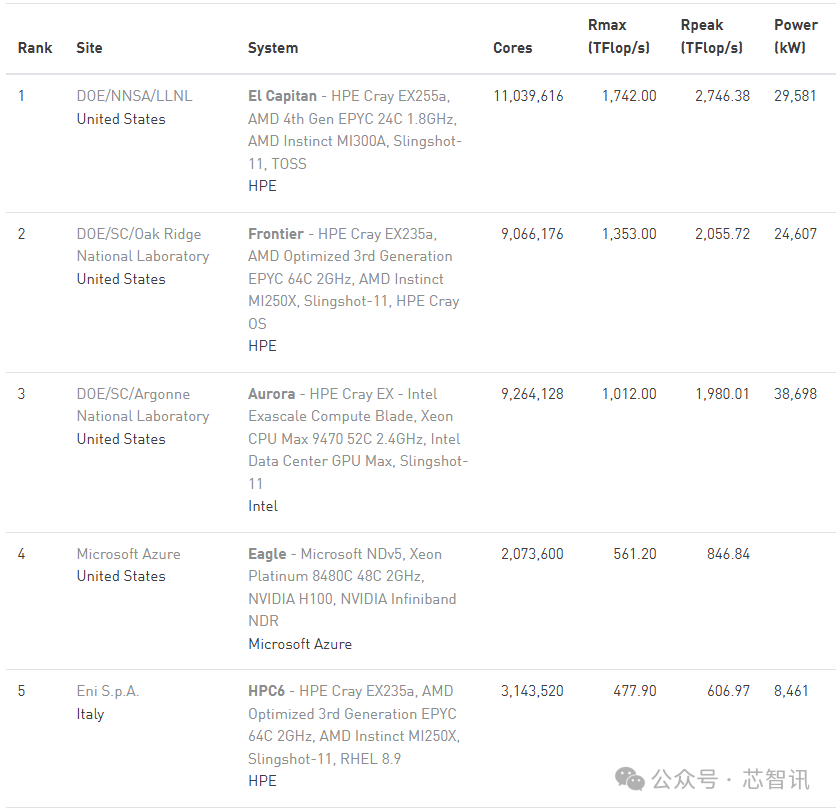
Task: Select the Eni S.p.A. site link
Action: pos(108,691)
